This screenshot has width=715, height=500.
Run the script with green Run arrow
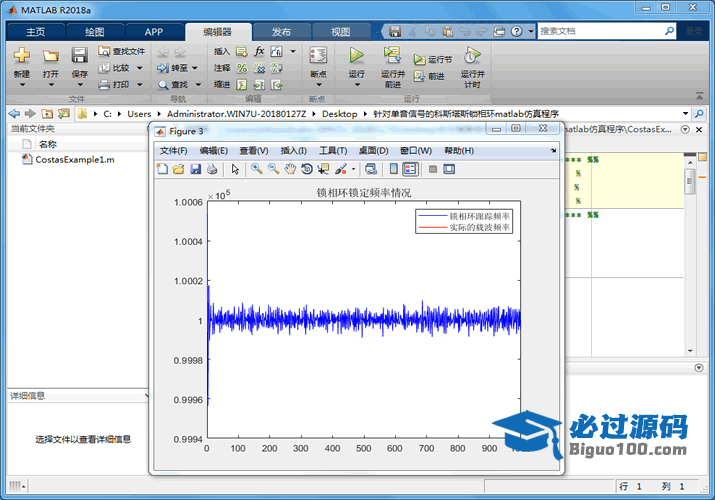[356, 55]
